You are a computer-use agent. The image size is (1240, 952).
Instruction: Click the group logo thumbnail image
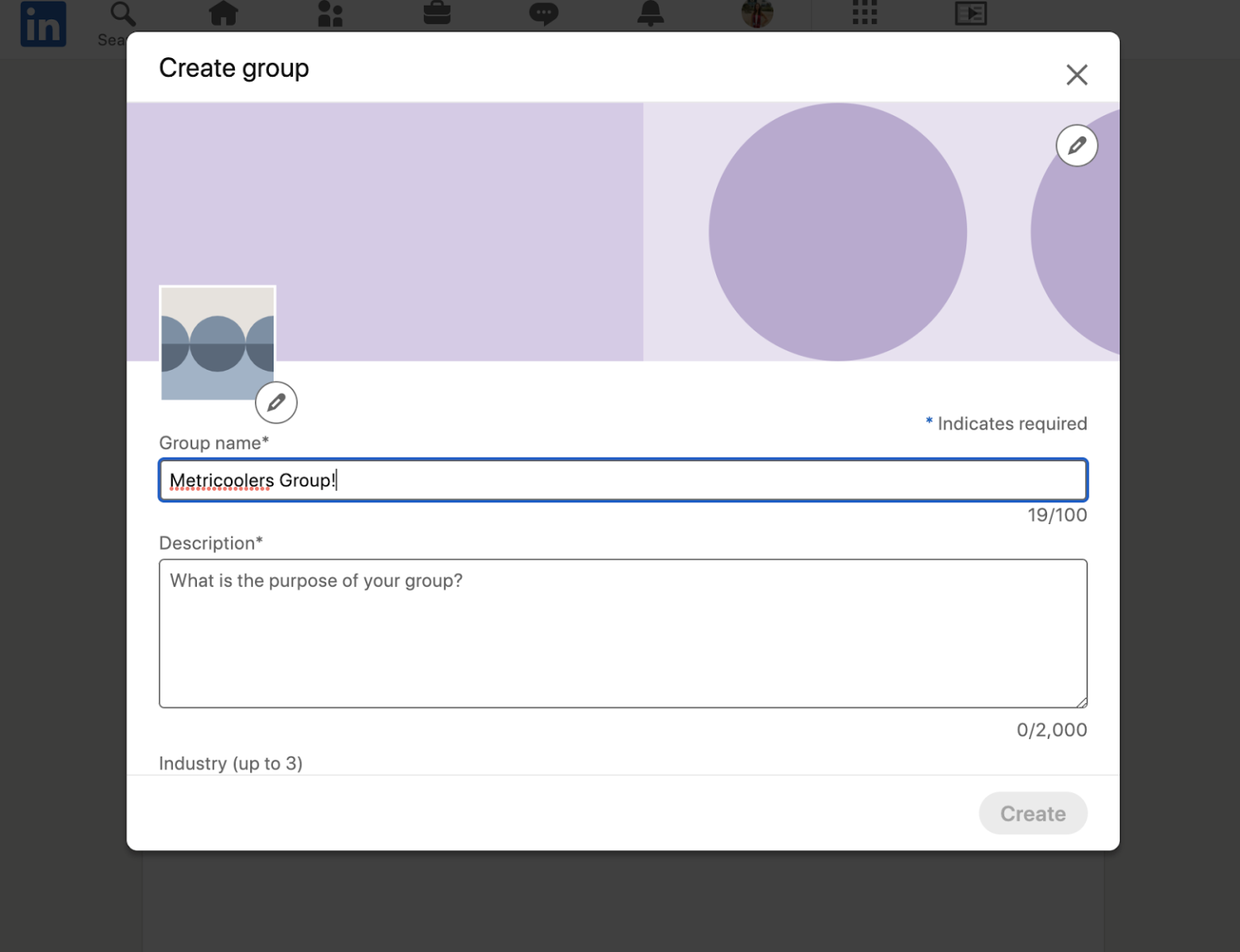click(x=218, y=343)
